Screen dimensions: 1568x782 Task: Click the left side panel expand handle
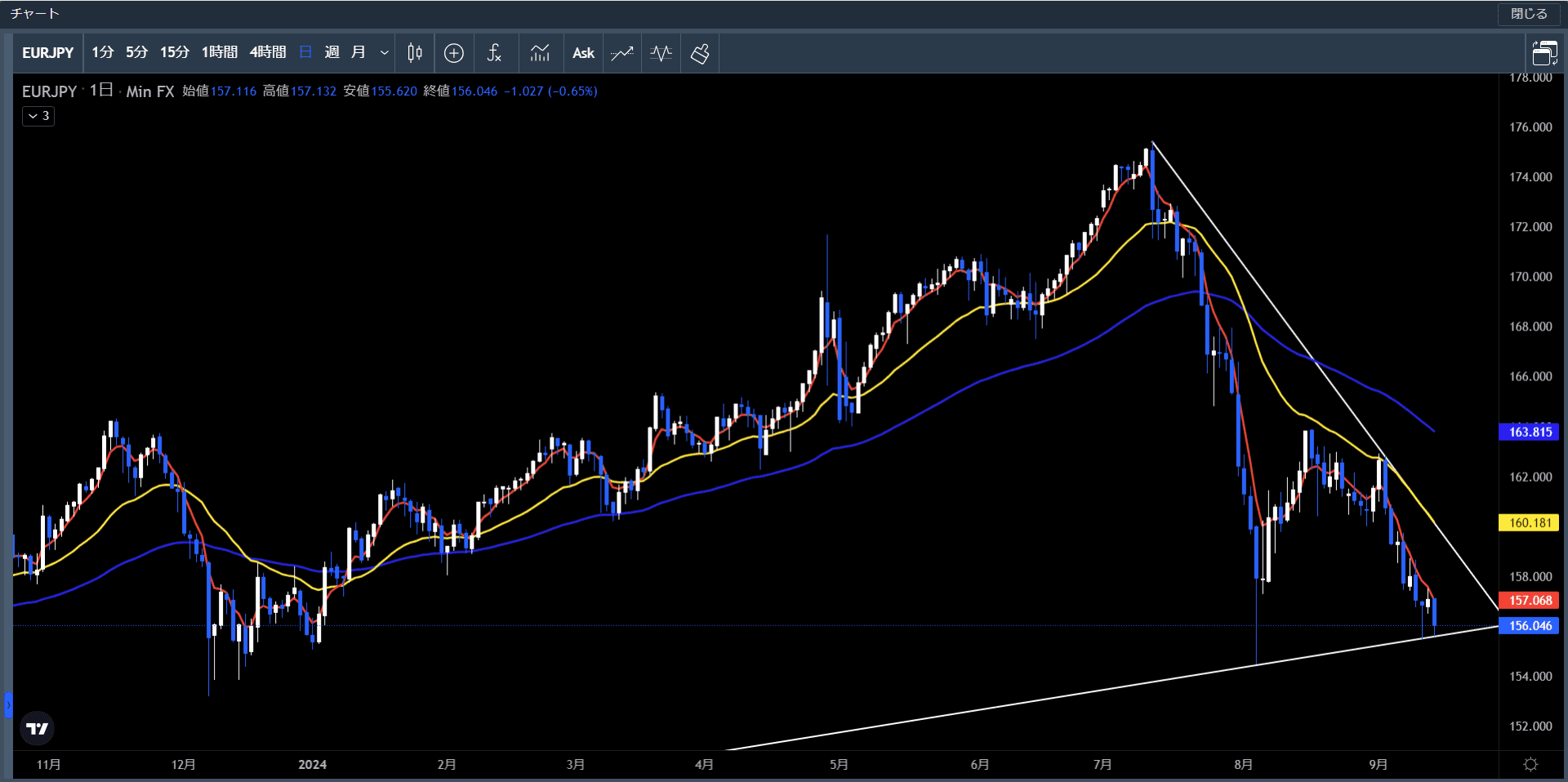tap(8, 704)
